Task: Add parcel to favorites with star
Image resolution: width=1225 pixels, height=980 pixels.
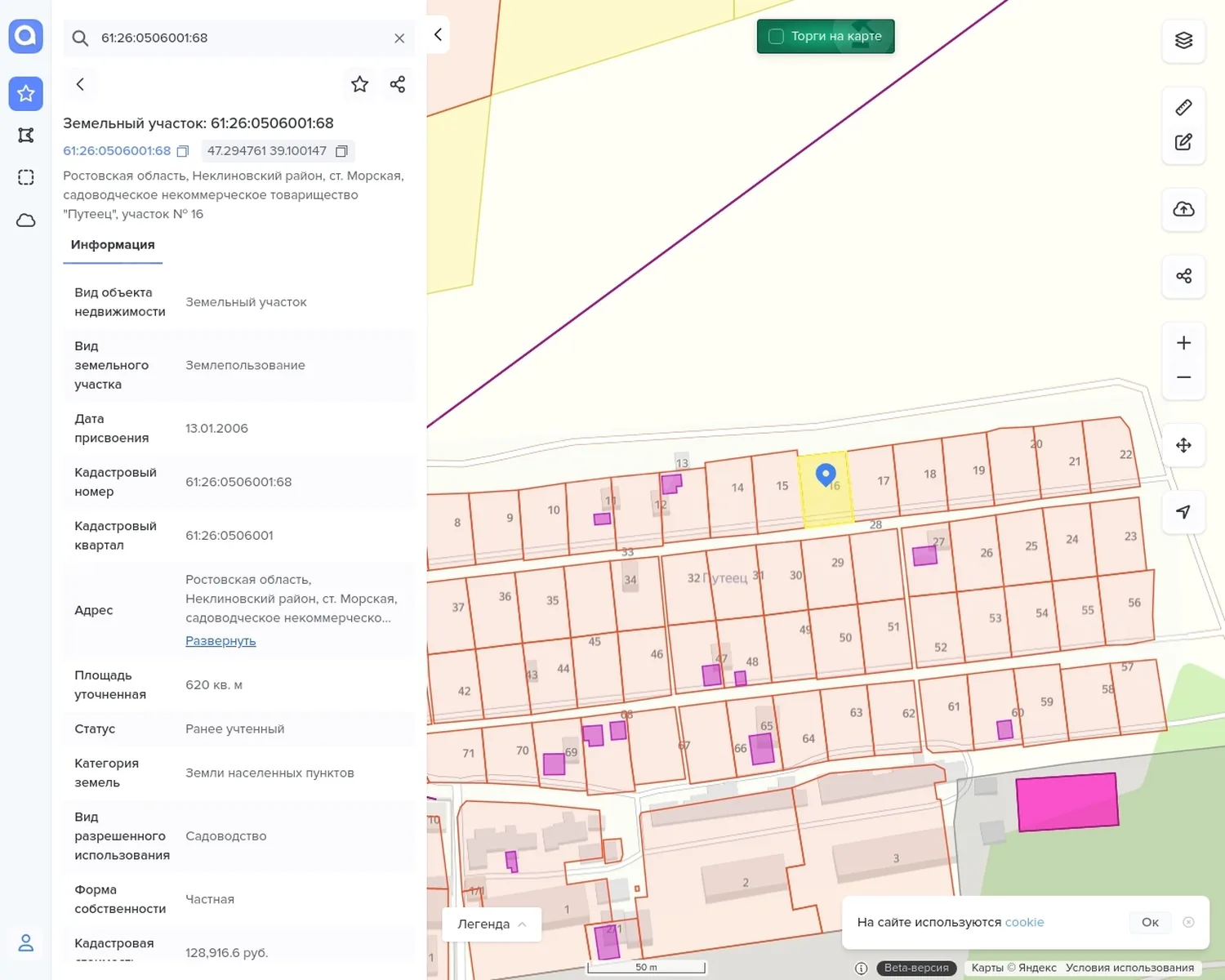Action: click(359, 84)
